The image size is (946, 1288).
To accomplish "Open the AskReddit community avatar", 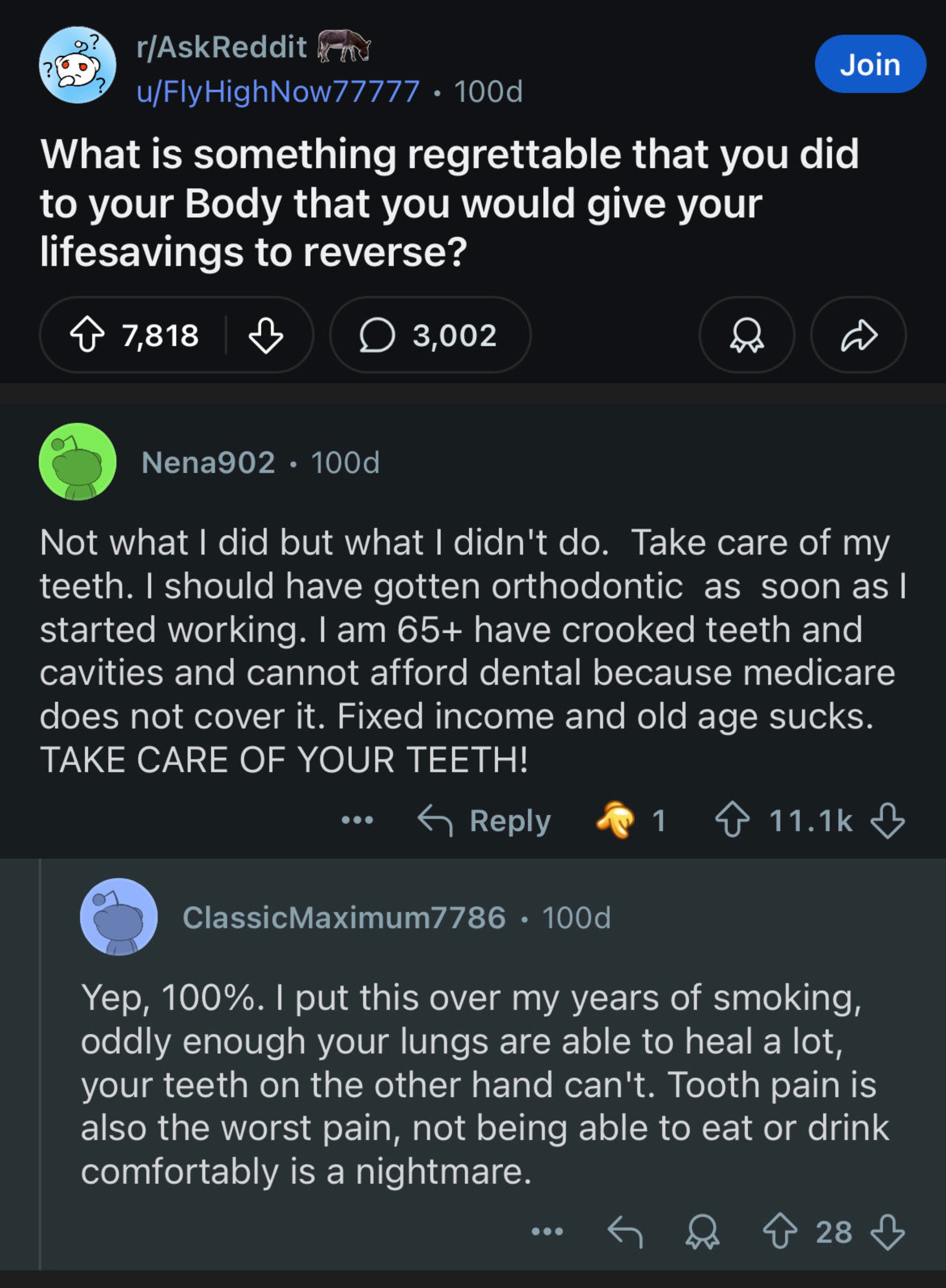I will (x=77, y=65).
